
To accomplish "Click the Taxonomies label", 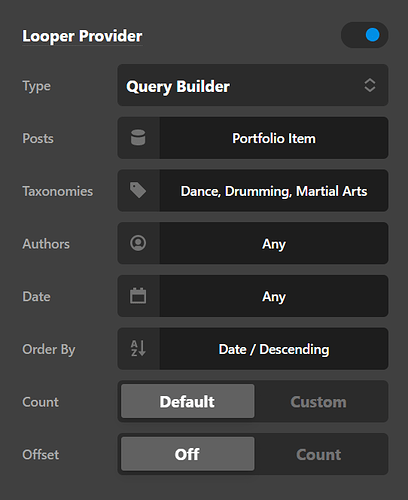I will click(57, 191).
